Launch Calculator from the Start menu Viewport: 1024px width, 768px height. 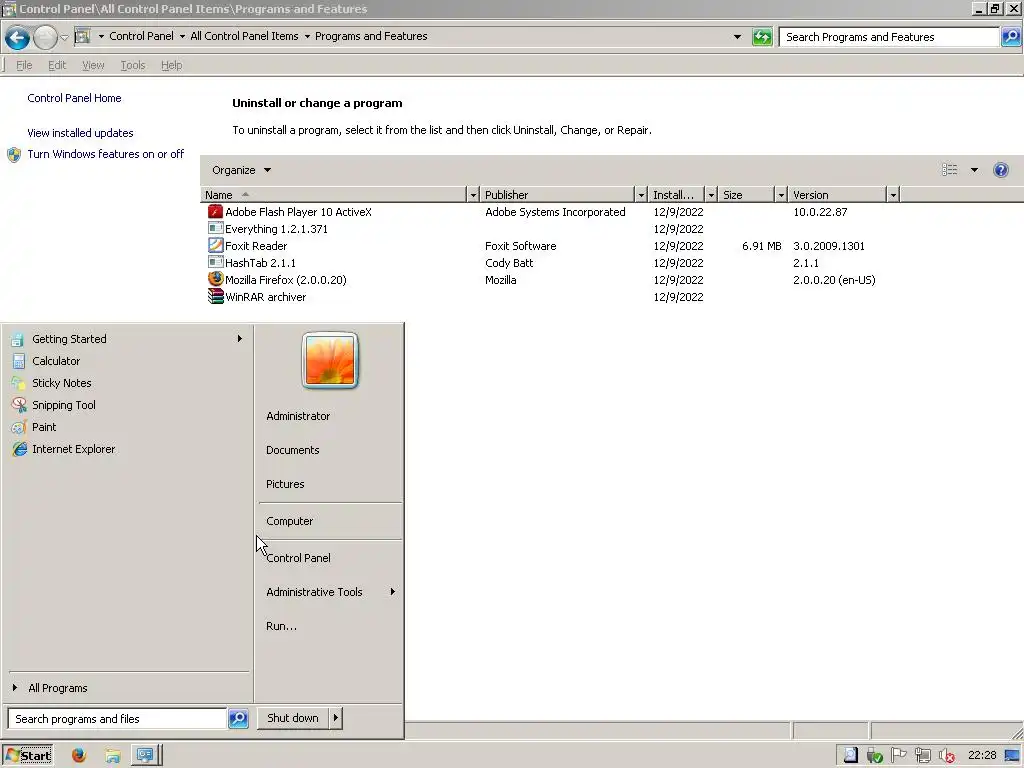point(127,361)
